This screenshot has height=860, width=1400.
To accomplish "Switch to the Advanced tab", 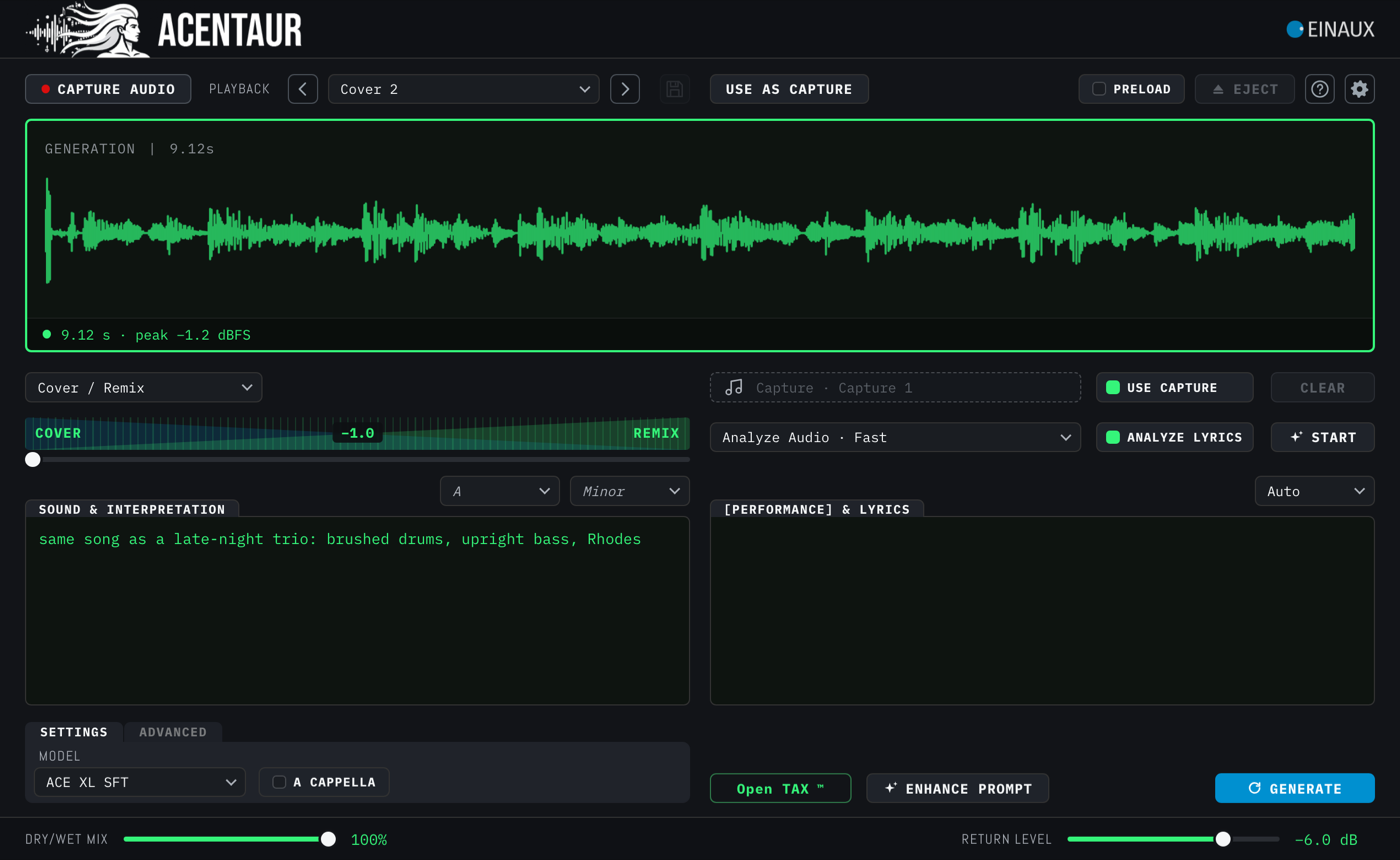I will coord(173,732).
